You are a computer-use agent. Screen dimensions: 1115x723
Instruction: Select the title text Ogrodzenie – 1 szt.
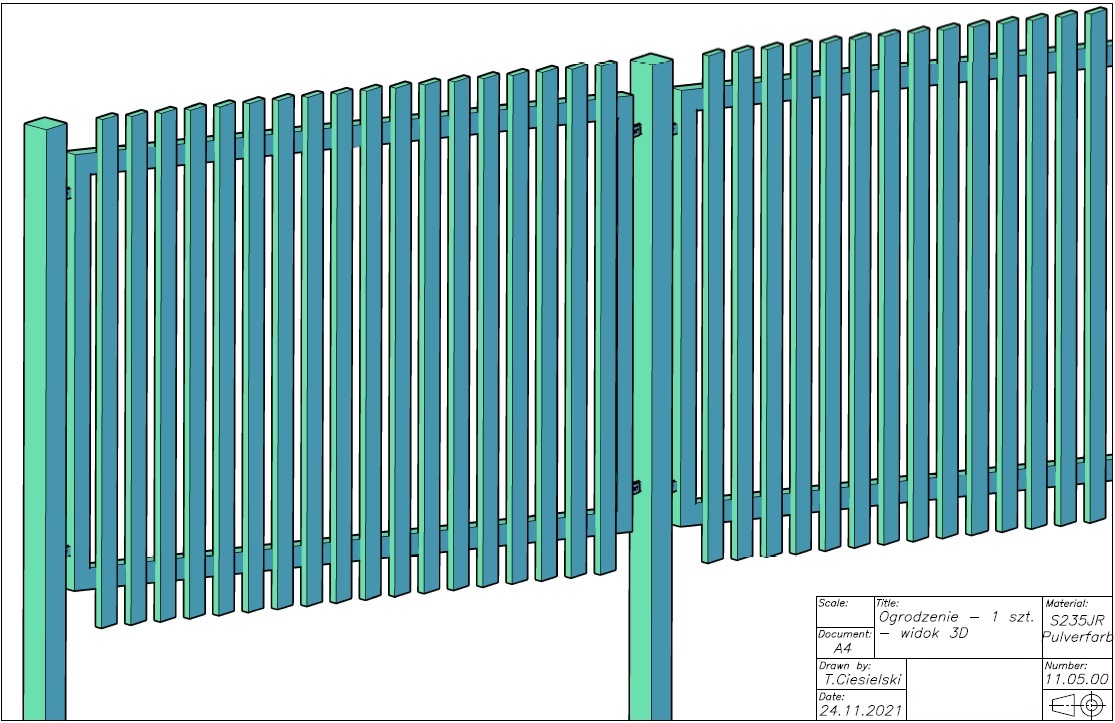pos(956,617)
